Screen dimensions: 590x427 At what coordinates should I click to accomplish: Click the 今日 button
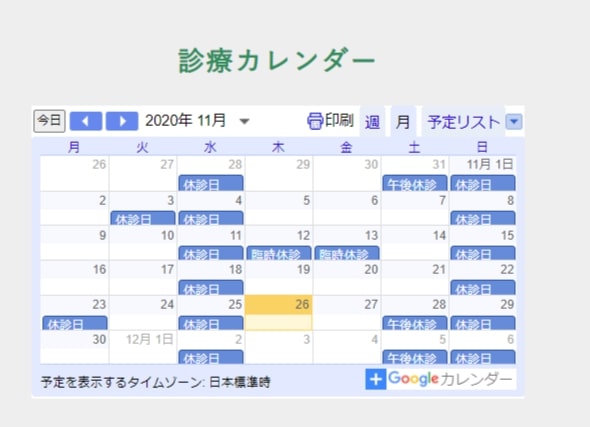pyautogui.click(x=49, y=121)
